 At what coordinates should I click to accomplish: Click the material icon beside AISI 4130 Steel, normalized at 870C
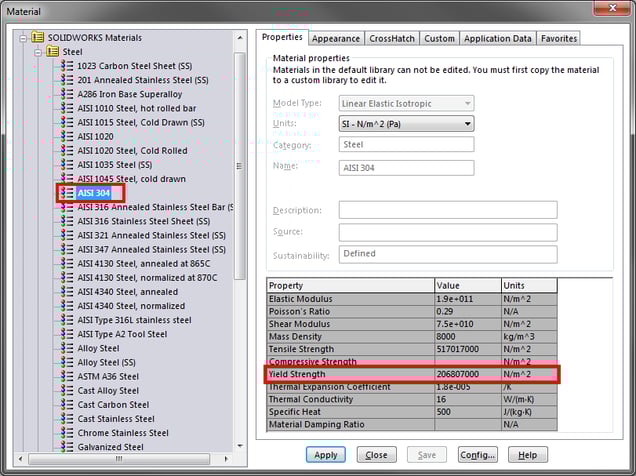67,278
